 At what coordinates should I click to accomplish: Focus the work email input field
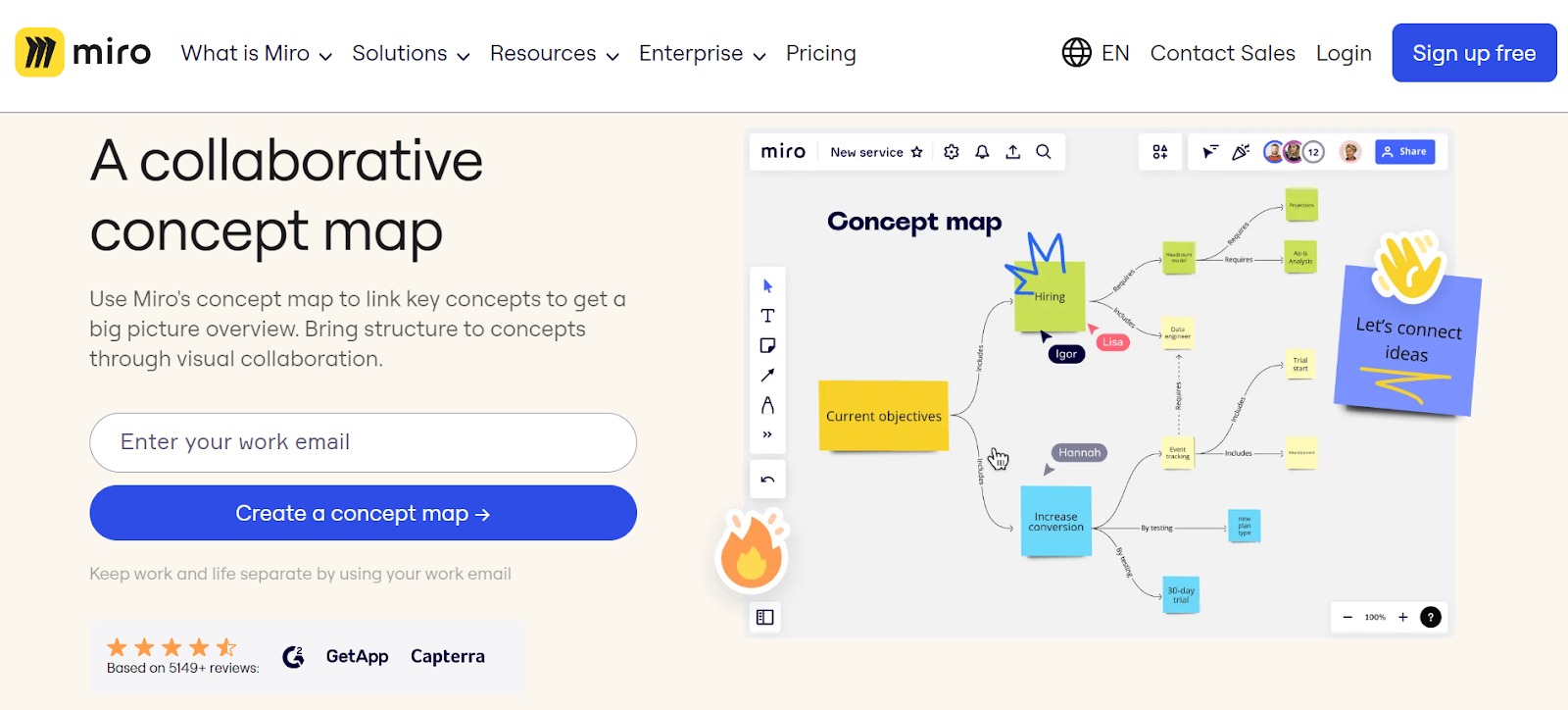pos(363,442)
